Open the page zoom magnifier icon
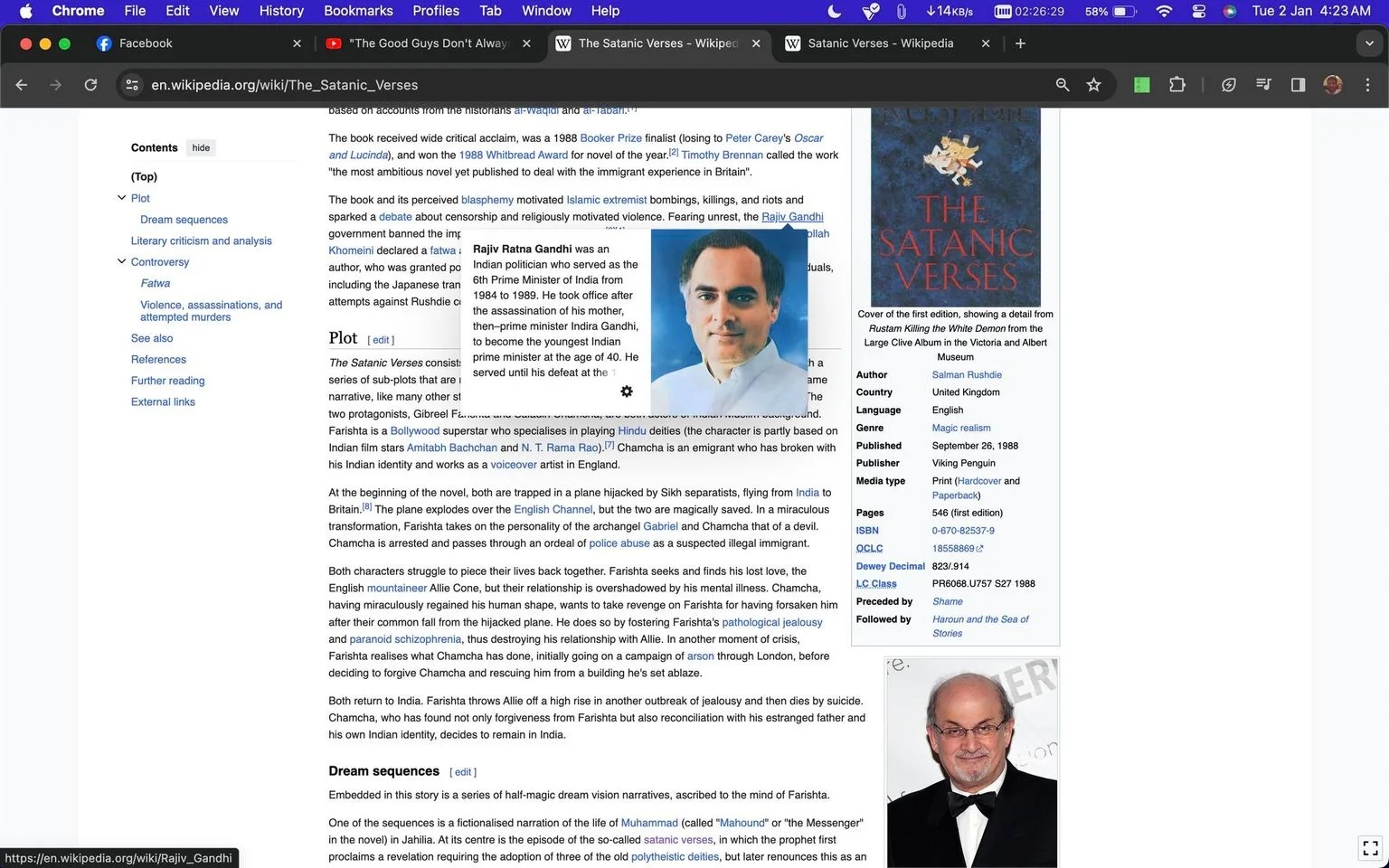Viewport: 1389px width, 868px height. [1063, 85]
